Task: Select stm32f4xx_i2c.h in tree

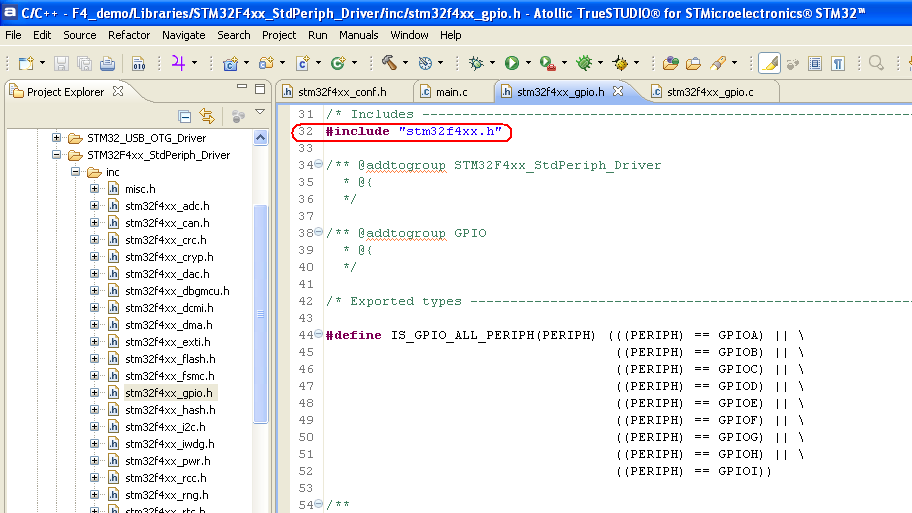Action: click(x=165, y=426)
